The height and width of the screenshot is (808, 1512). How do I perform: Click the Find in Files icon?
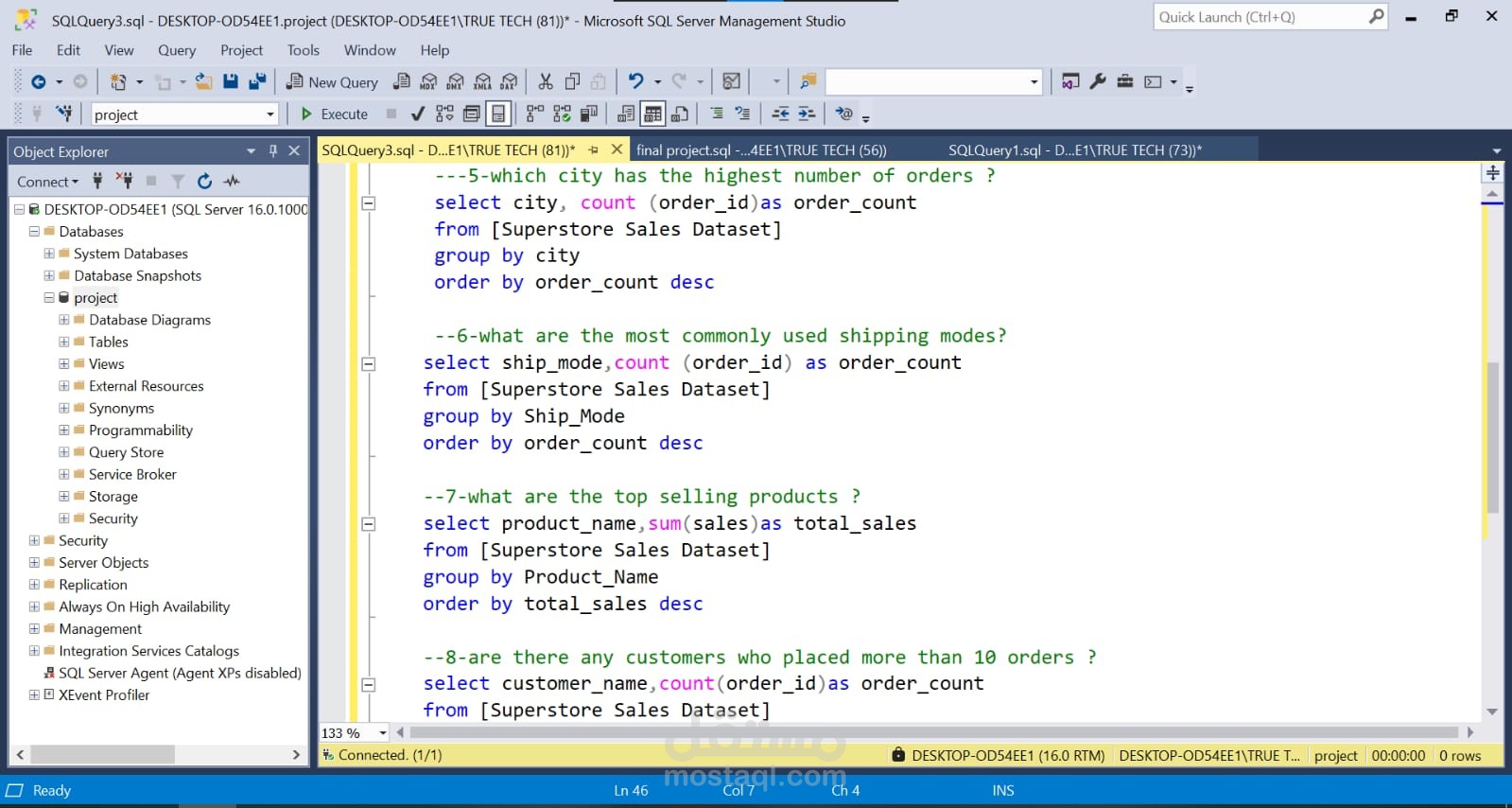click(x=808, y=82)
